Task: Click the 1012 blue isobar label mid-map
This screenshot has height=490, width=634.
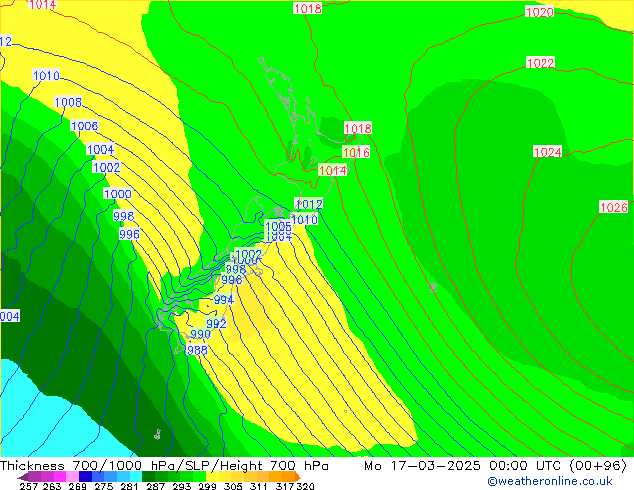Action: pos(308,205)
